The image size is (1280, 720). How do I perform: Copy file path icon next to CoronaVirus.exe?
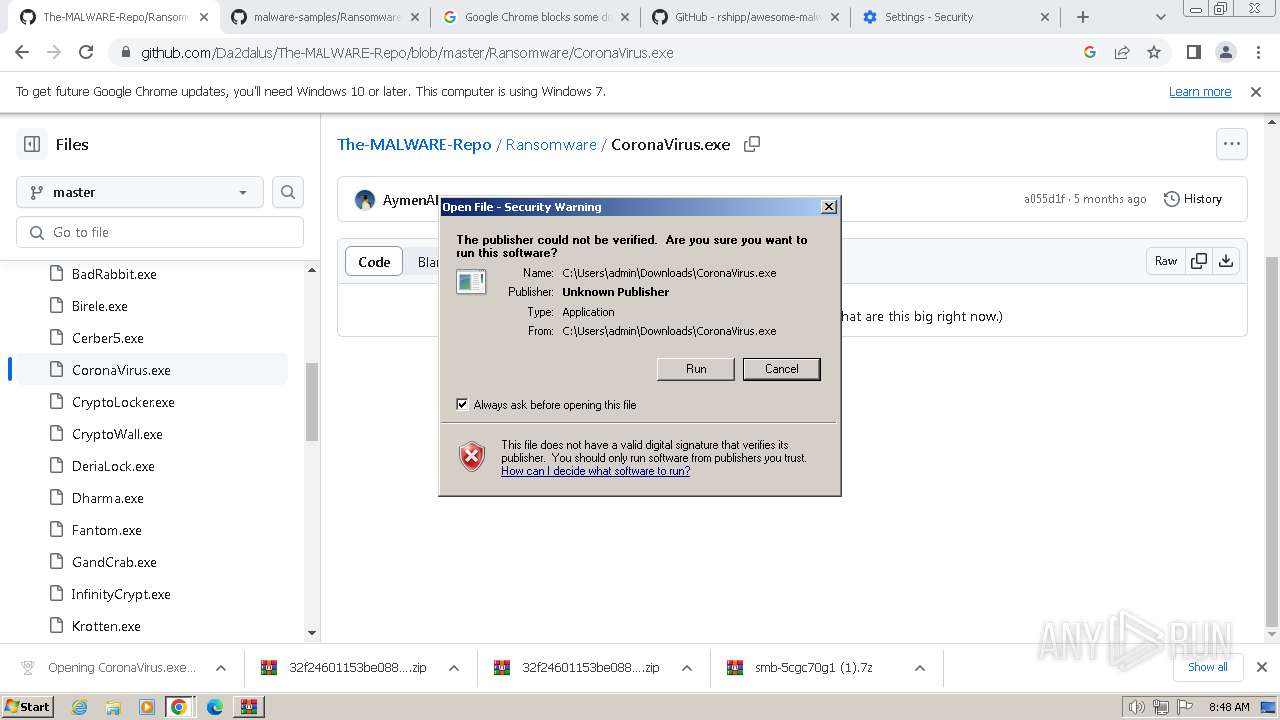(x=752, y=144)
